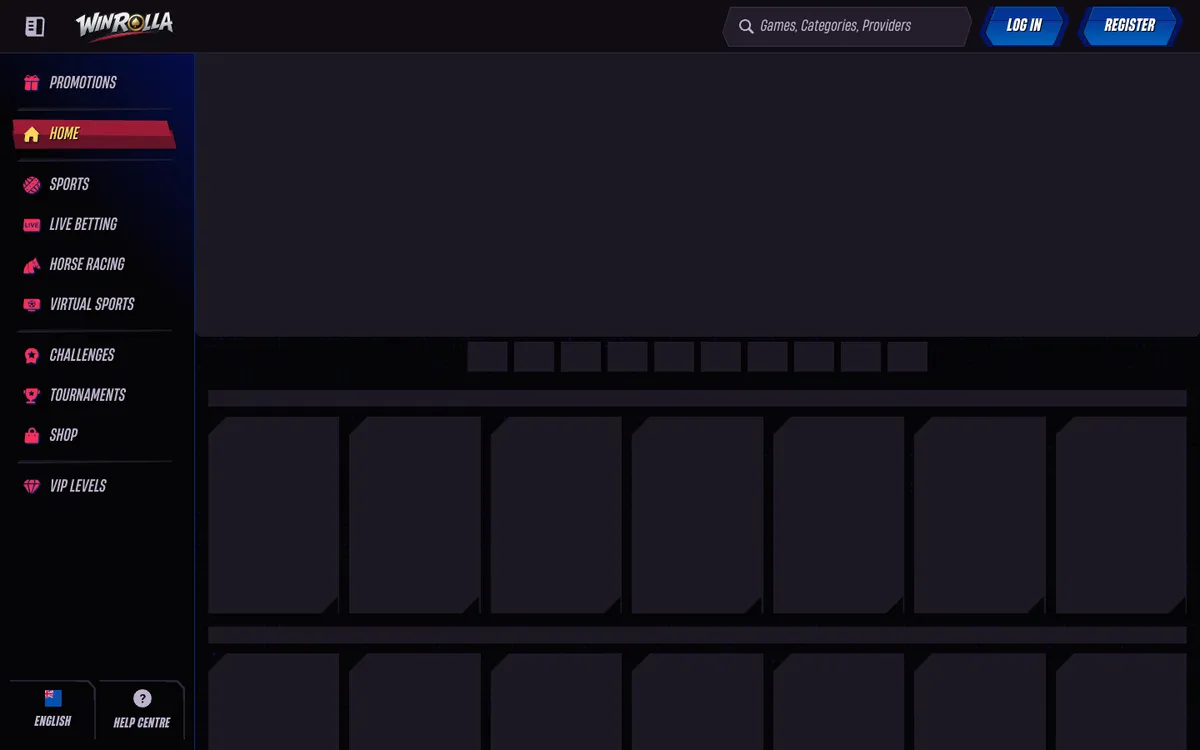This screenshot has height=750, width=1200.
Task: Click the Horse Racing horse icon
Action: 32,265
